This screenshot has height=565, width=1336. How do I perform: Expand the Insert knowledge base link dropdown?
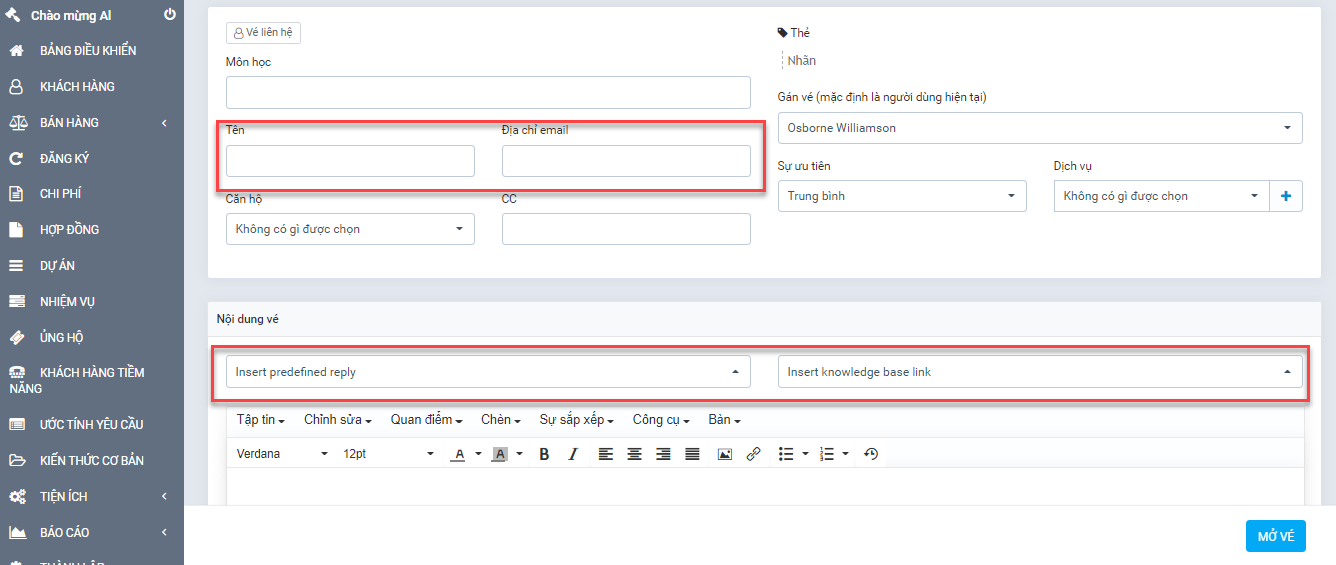coord(1039,372)
